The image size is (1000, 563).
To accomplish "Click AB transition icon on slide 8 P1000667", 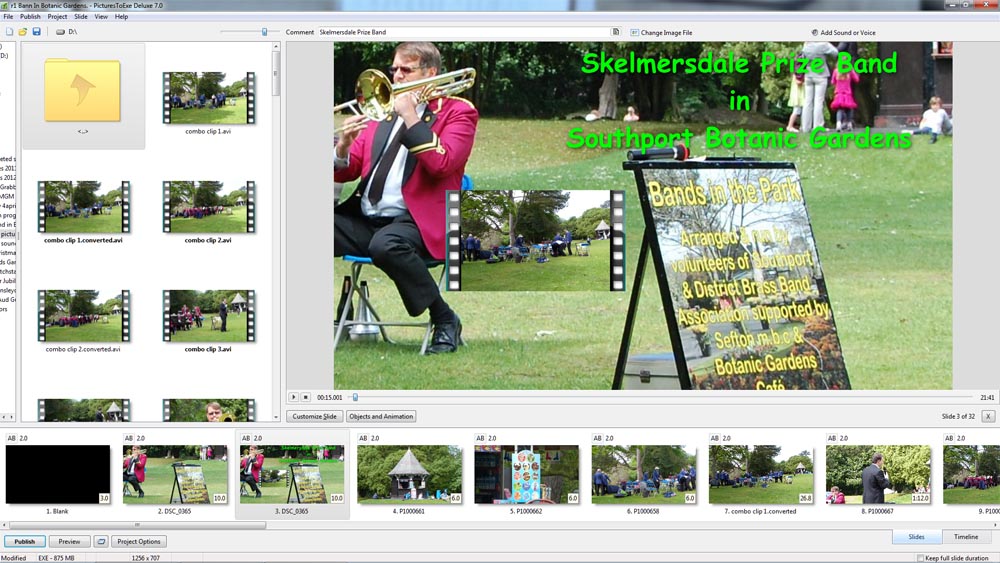I will click(x=832, y=438).
